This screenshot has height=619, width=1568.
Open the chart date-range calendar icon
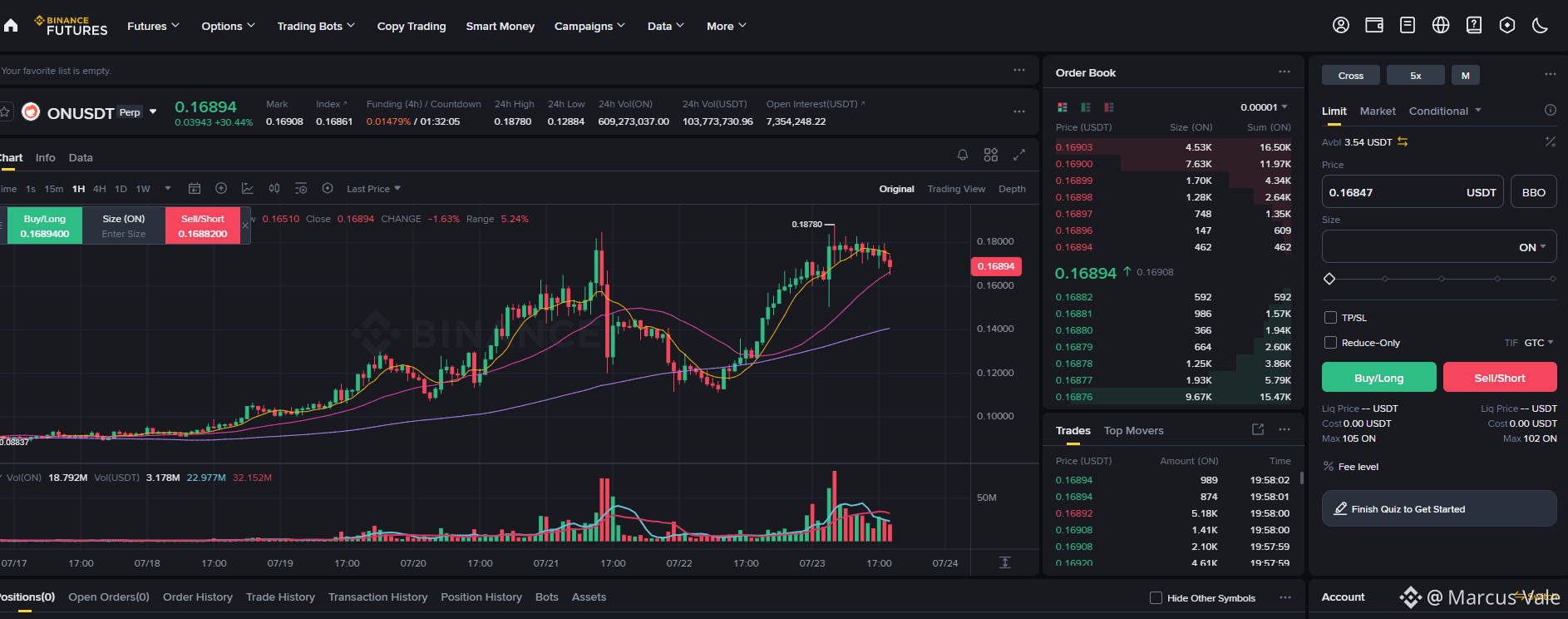tap(195, 189)
